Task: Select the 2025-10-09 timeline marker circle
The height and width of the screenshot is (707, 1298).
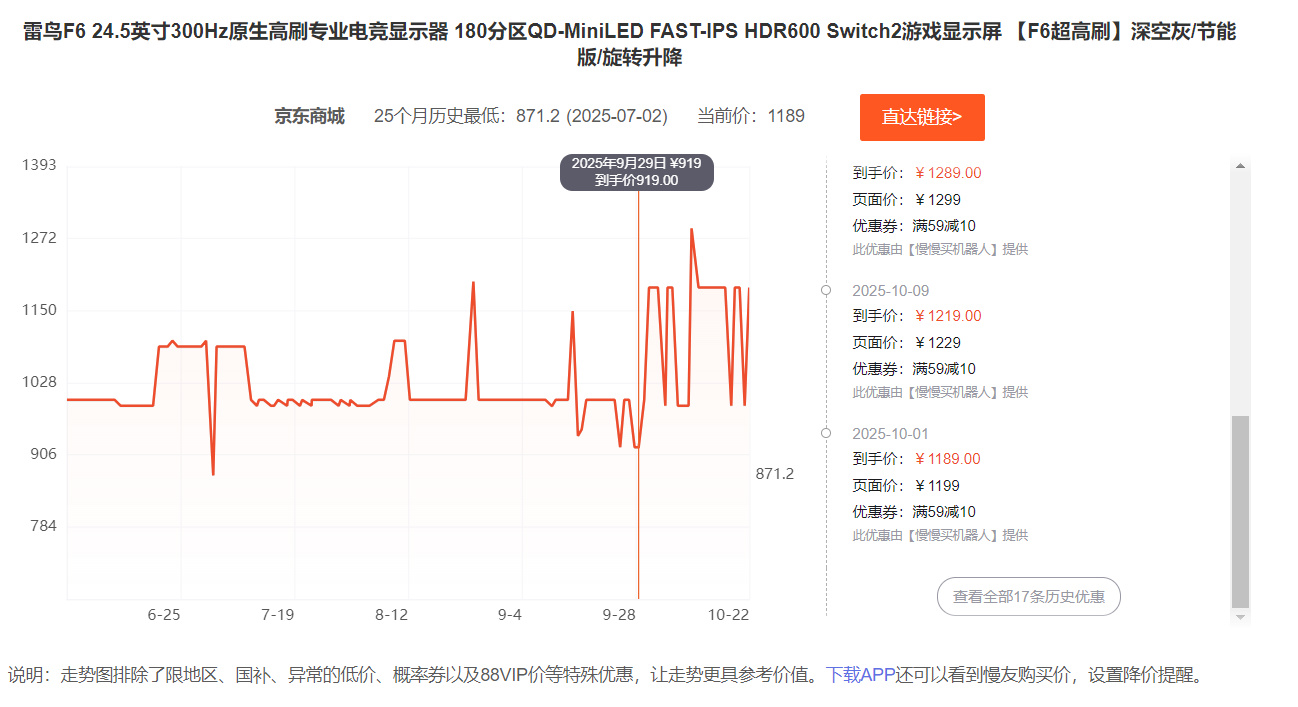Action: pos(826,290)
